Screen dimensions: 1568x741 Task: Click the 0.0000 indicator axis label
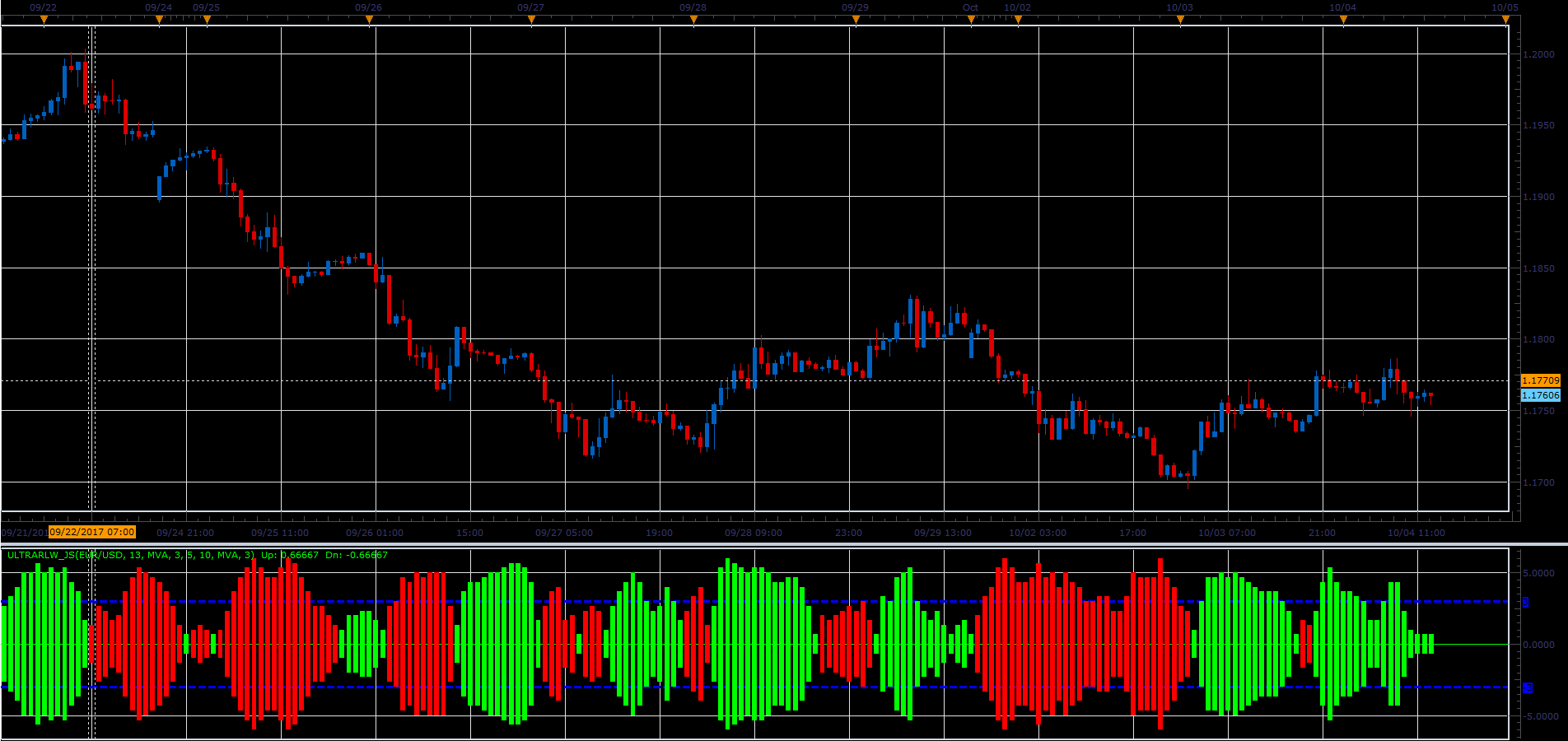1539,645
